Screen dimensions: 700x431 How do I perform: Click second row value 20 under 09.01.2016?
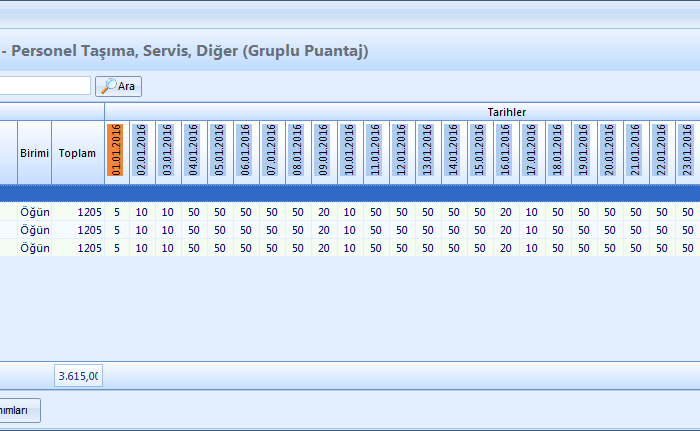click(x=324, y=230)
